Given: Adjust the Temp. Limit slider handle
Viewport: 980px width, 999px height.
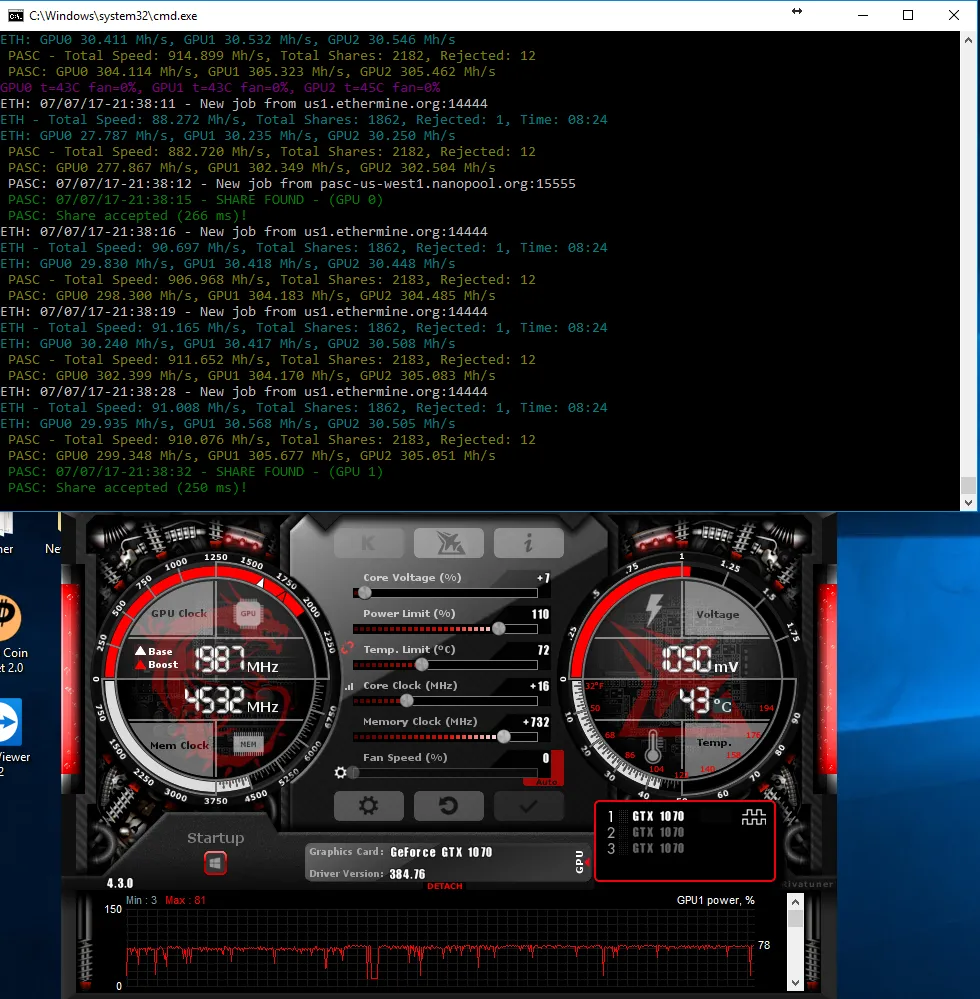Looking at the screenshot, I should [x=421, y=665].
